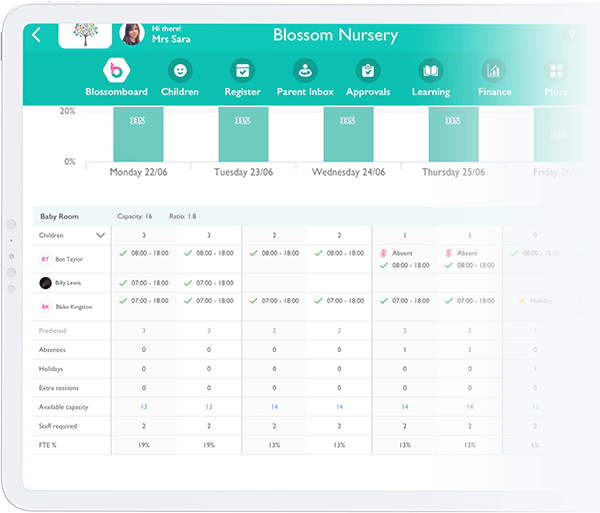Click the Tuesday 23/06 occupancy bar
Screen dimensions: 600x513
(x=243, y=134)
